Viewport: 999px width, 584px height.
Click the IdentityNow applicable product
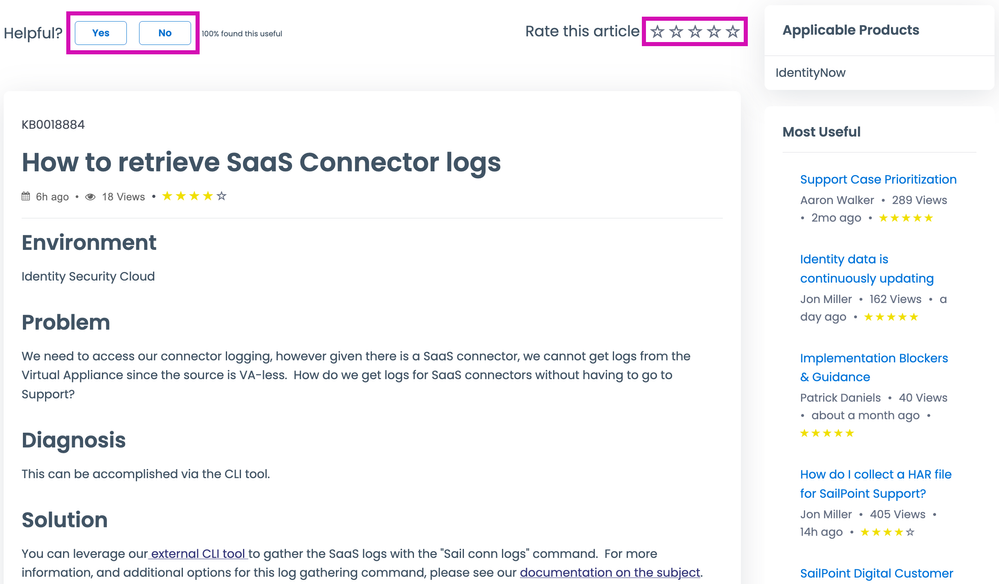(811, 73)
